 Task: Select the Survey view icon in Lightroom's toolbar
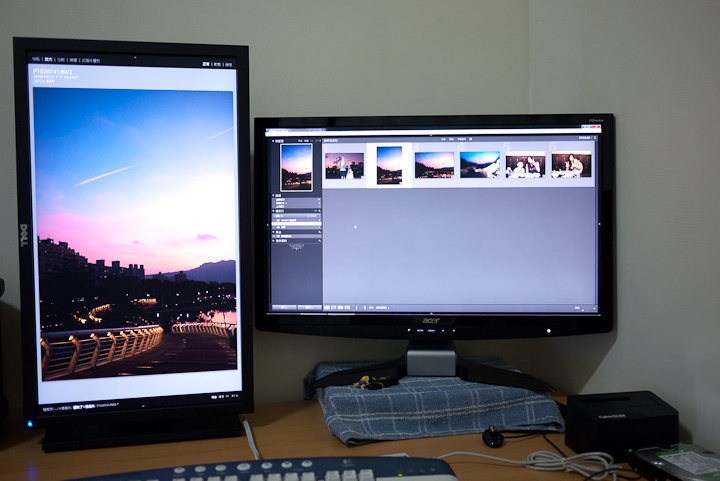(x=347, y=308)
